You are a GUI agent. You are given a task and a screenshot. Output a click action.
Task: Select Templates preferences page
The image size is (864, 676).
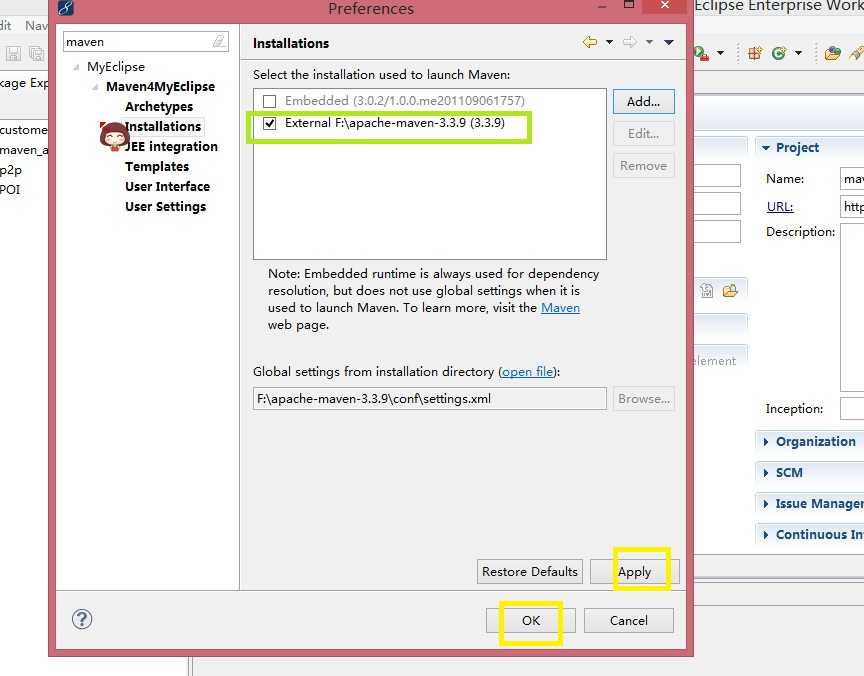pyautogui.click(x=157, y=166)
